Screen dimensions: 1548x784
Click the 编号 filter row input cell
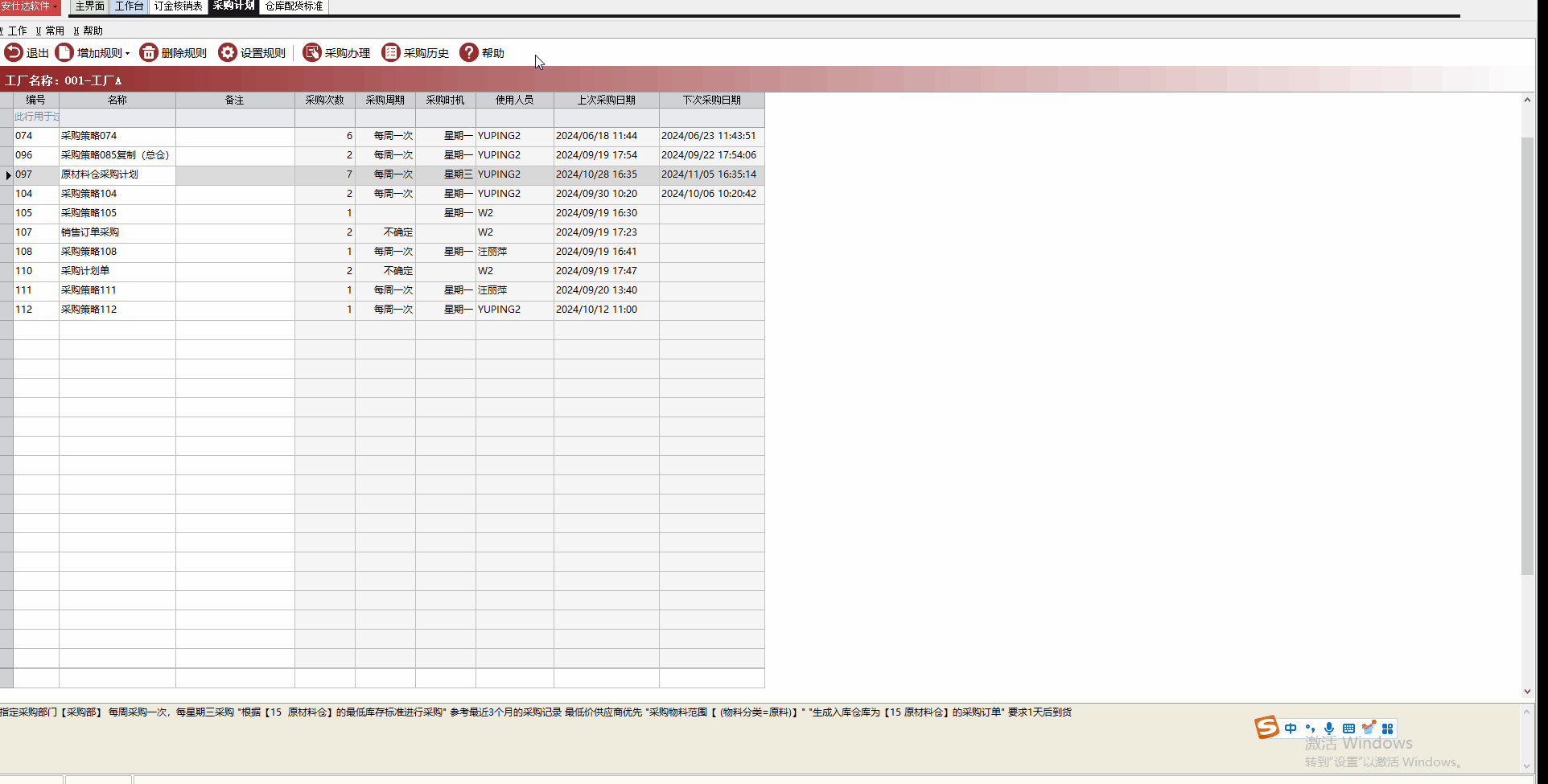point(36,117)
